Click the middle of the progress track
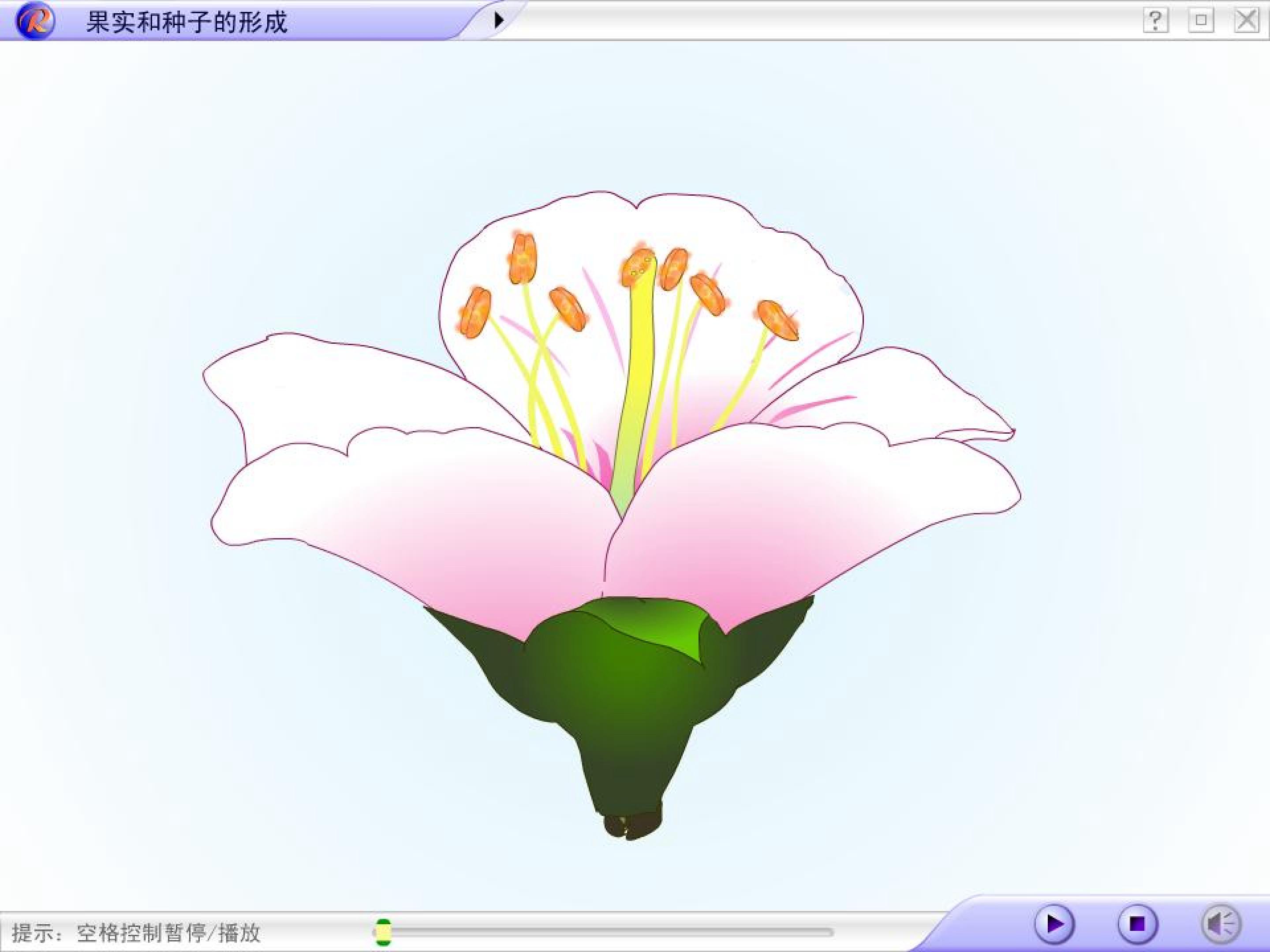This screenshot has width=1270, height=952. click(603, 933)
